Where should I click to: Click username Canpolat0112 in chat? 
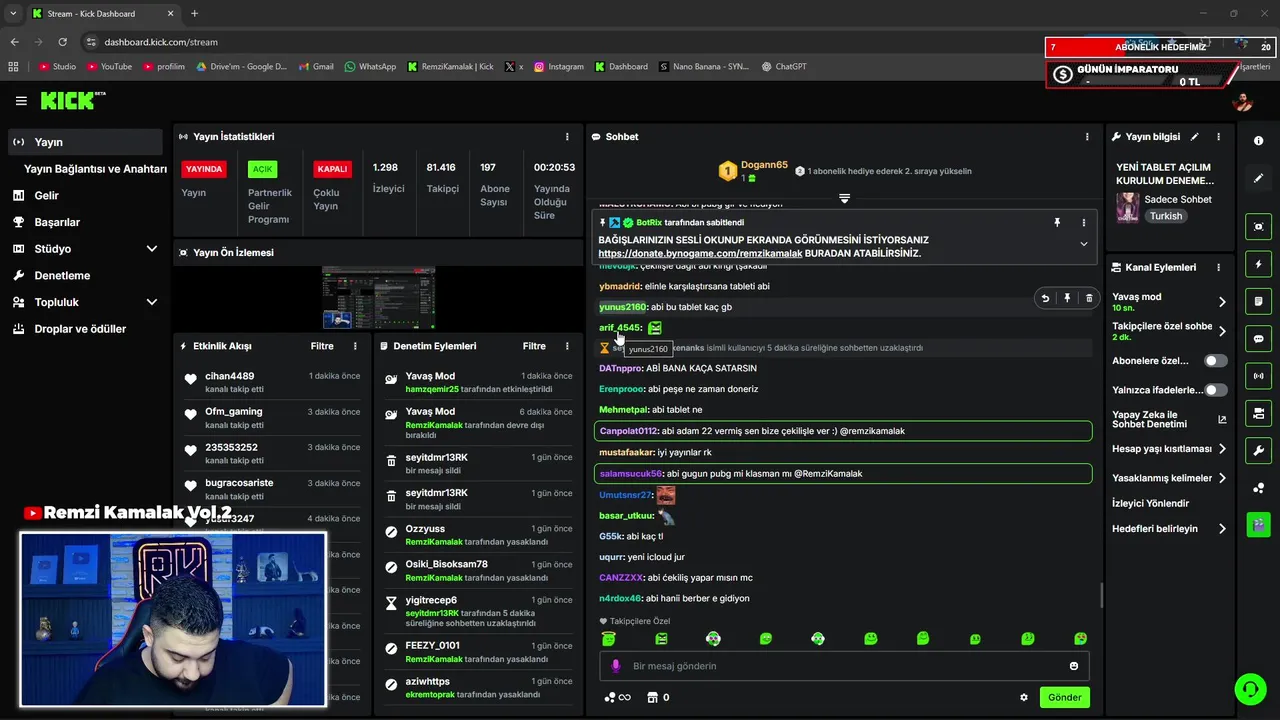click(x=628, y=431)
